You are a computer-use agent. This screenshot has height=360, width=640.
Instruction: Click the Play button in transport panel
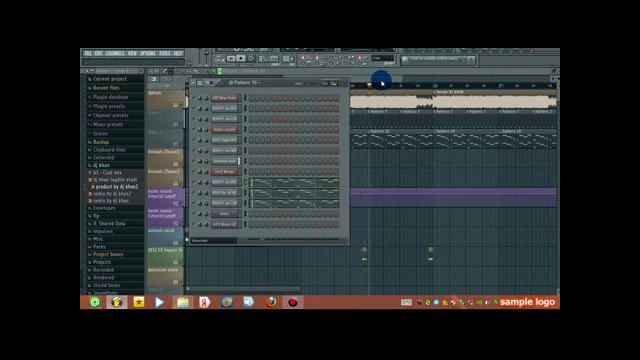pos(231,59)
